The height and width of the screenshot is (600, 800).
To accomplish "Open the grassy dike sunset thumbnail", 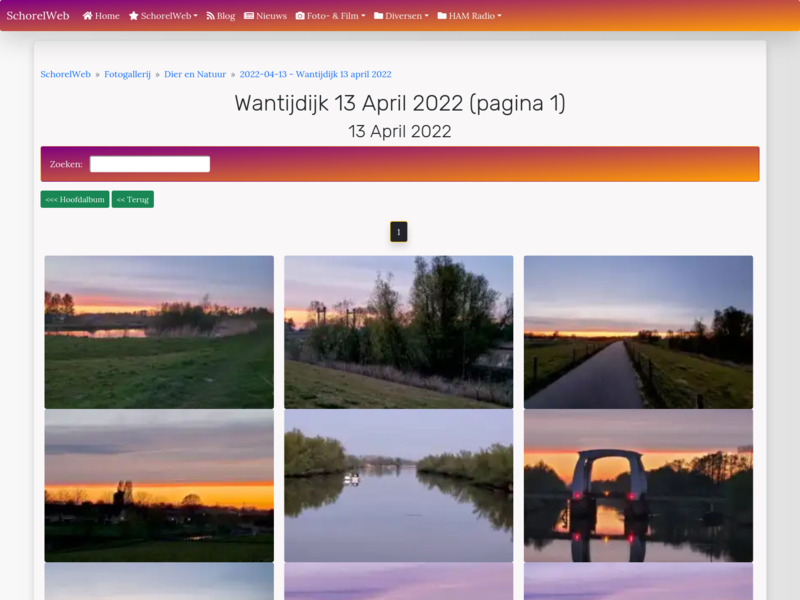I will 159,332.
